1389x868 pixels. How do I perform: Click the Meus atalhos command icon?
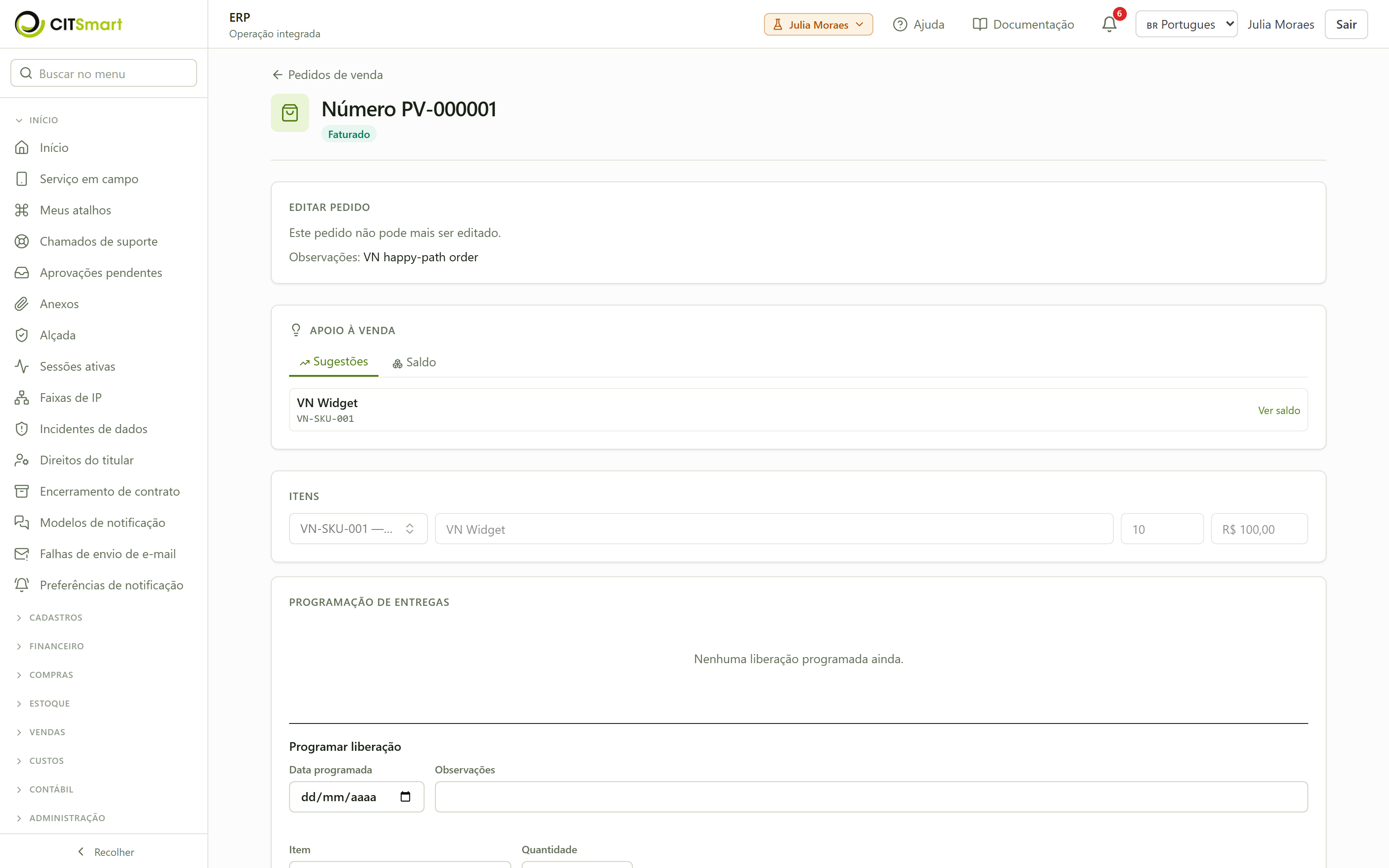[22, 210]
